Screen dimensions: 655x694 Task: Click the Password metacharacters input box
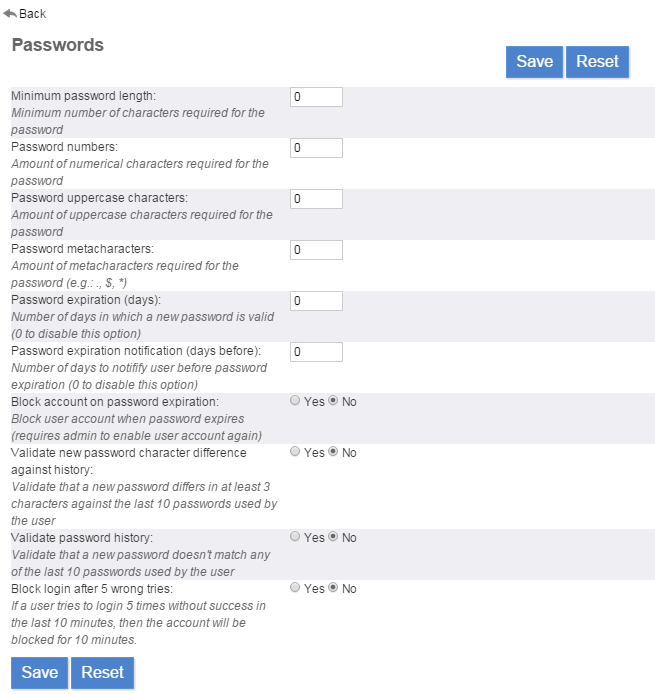[316, 250]
